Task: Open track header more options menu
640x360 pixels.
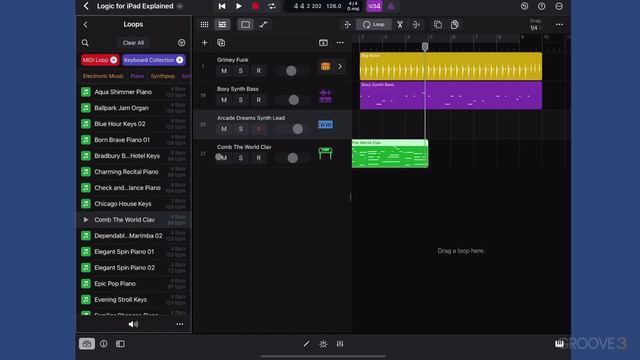Action: pos(340,43)
